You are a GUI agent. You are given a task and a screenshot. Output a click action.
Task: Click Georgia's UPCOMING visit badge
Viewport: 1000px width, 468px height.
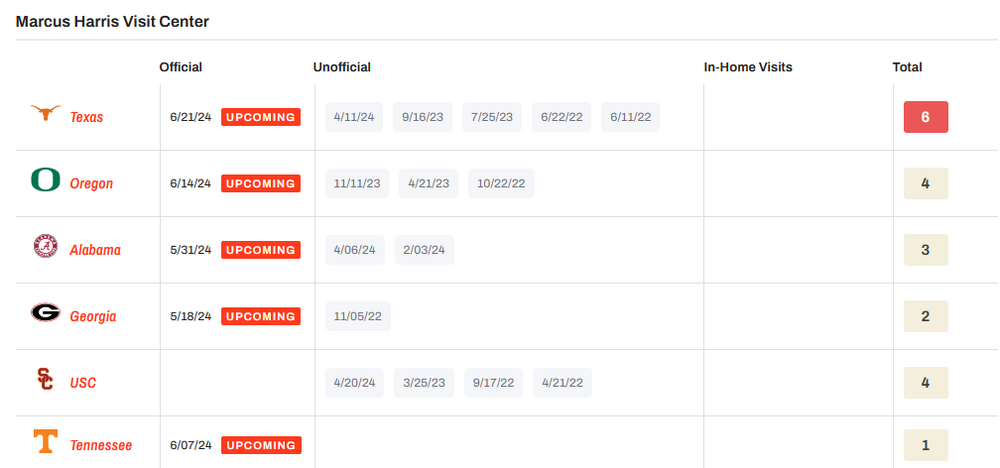(x=260, y=316)
